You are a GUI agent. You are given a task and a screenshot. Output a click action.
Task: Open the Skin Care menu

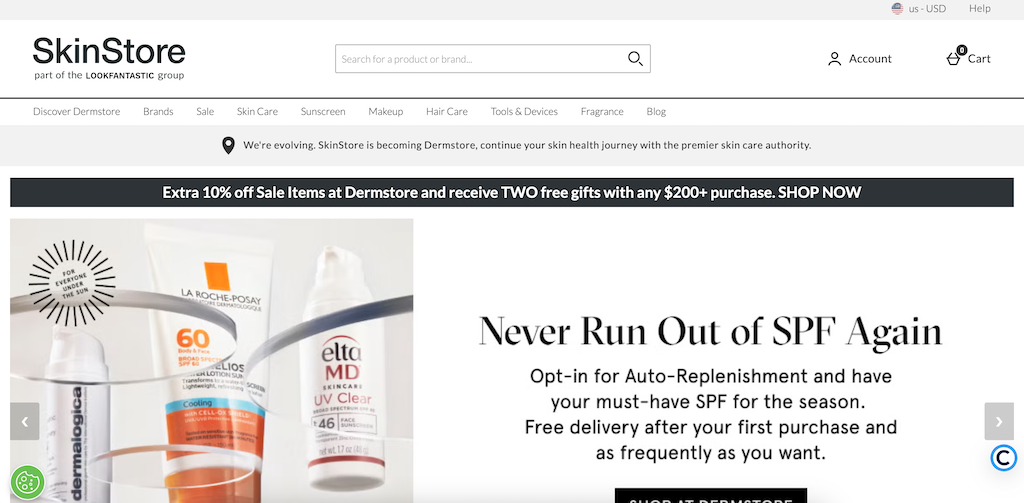257,112
